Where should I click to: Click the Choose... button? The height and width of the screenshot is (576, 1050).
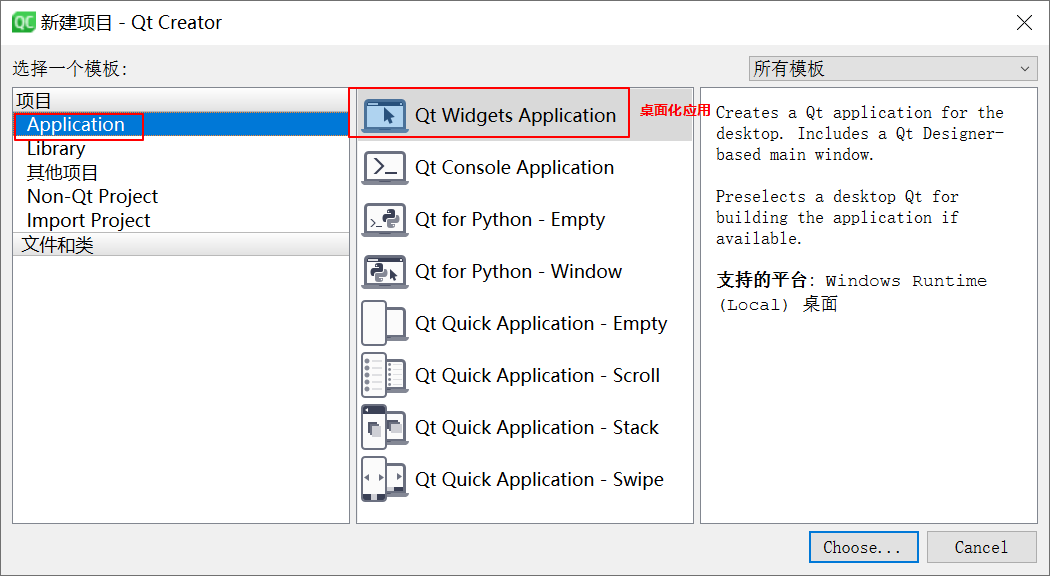pyautogui.click(x=863, y=547)
